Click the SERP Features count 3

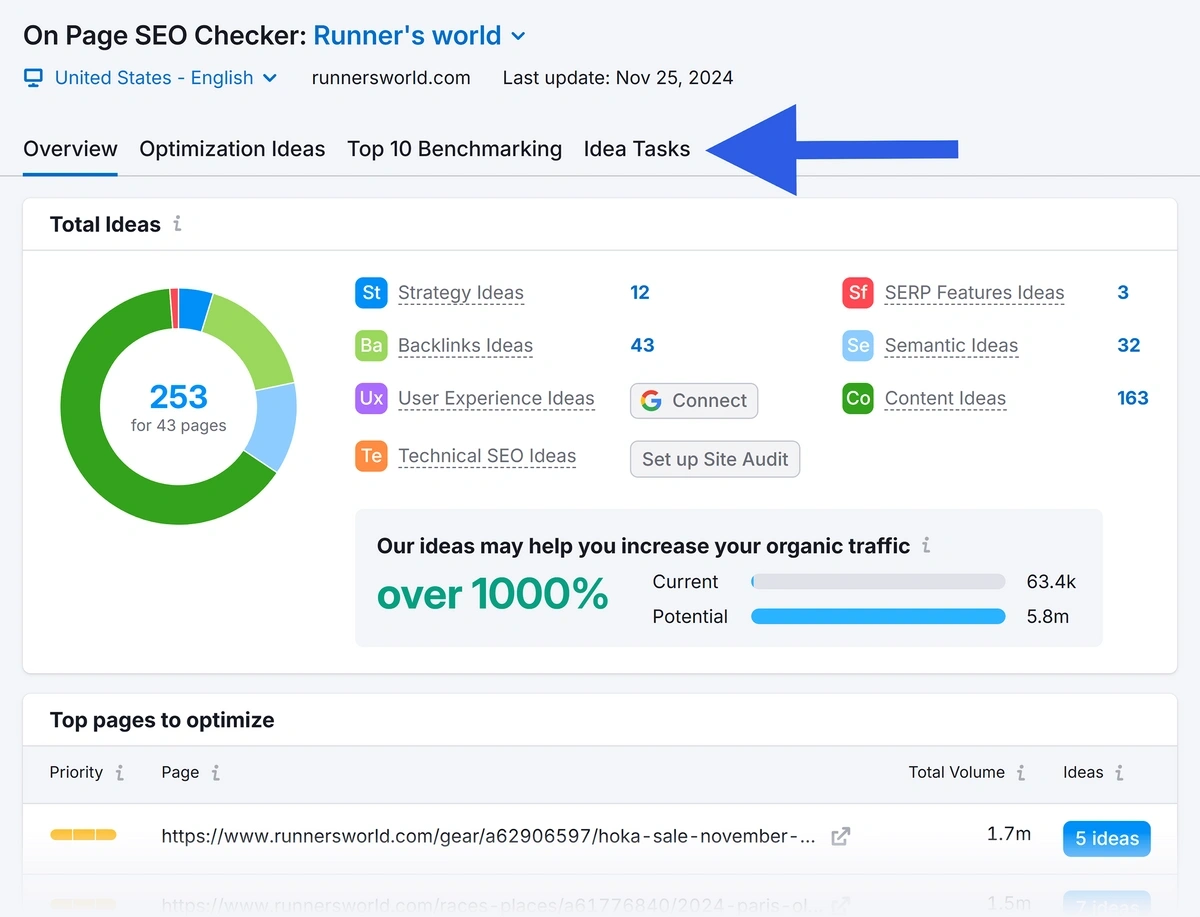1123,293
